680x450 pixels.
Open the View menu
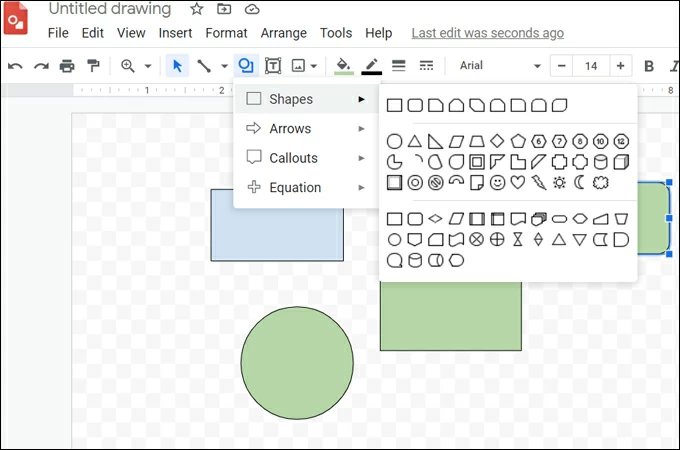click(x=131, y=33)
